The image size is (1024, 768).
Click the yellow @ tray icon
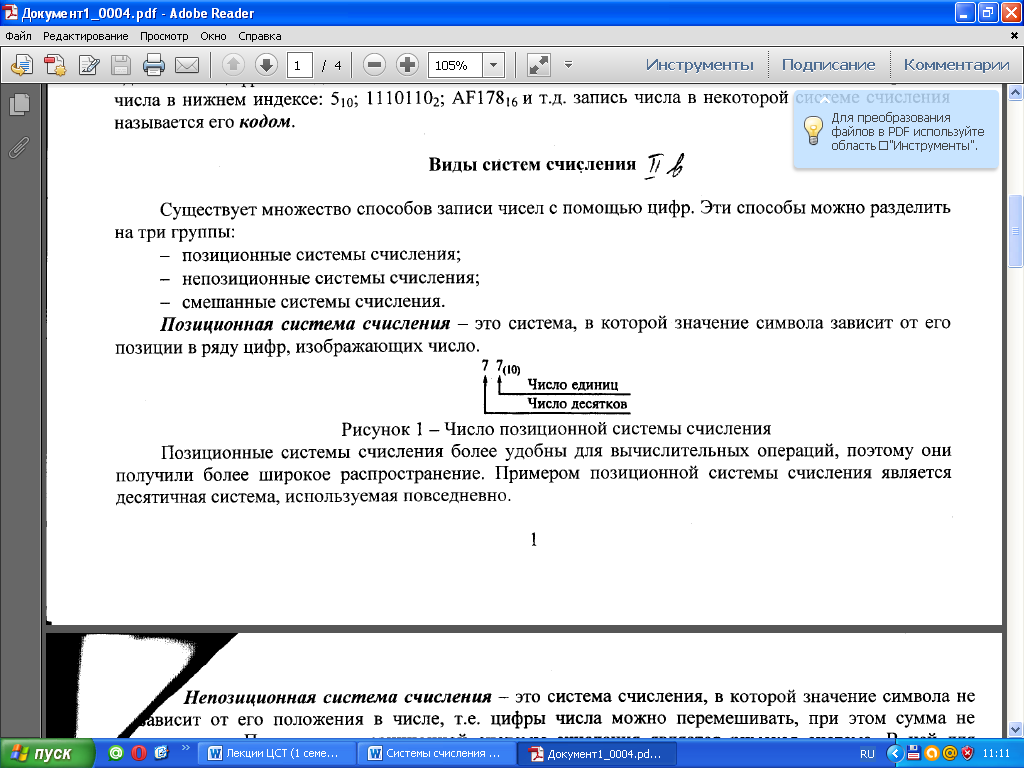click(950, 754)
